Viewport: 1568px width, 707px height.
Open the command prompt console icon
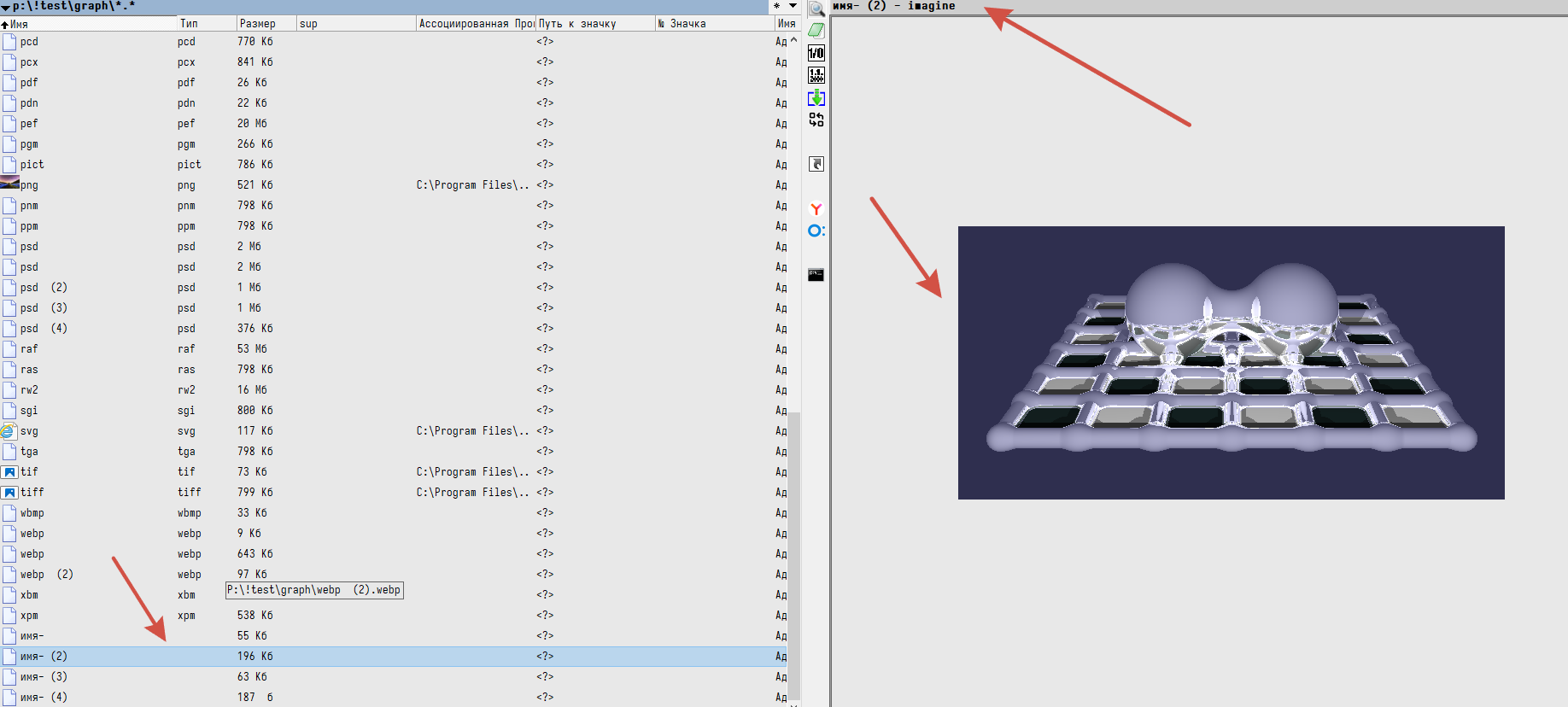816,274
